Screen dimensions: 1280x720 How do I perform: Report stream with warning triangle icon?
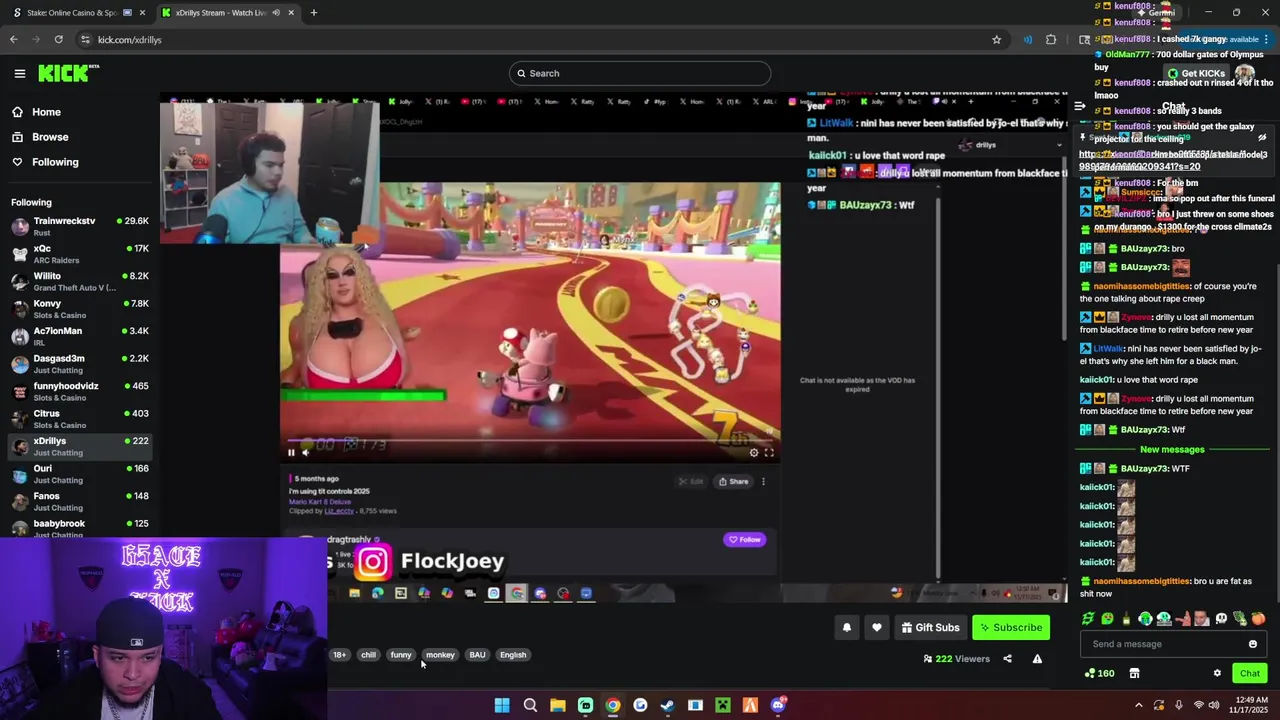1037,658
